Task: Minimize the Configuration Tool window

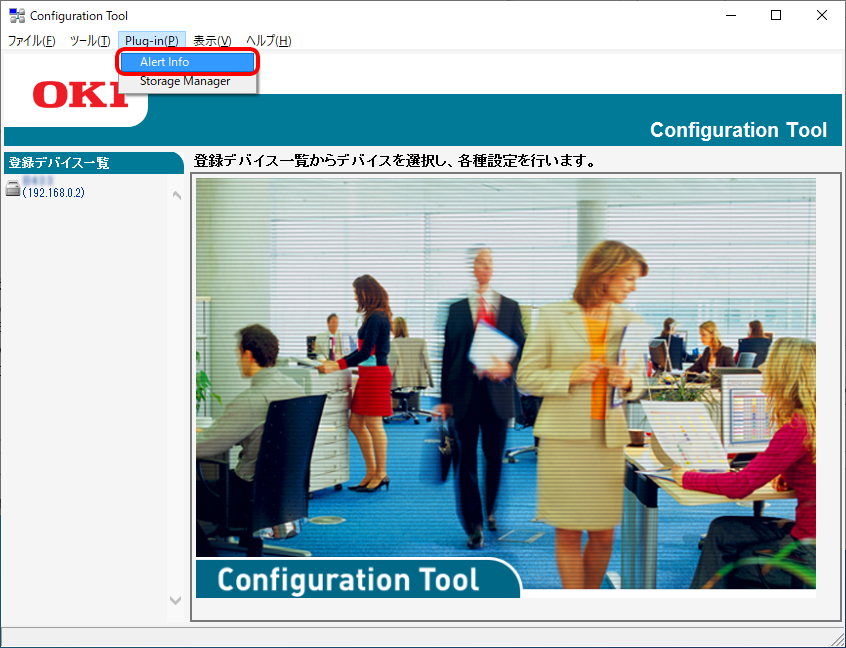Action: click(x=730, y=16)
